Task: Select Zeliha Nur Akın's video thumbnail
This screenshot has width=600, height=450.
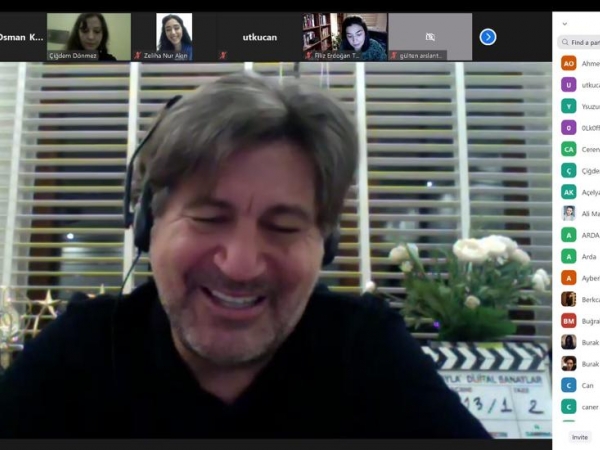Action: [x=174, y=37]
